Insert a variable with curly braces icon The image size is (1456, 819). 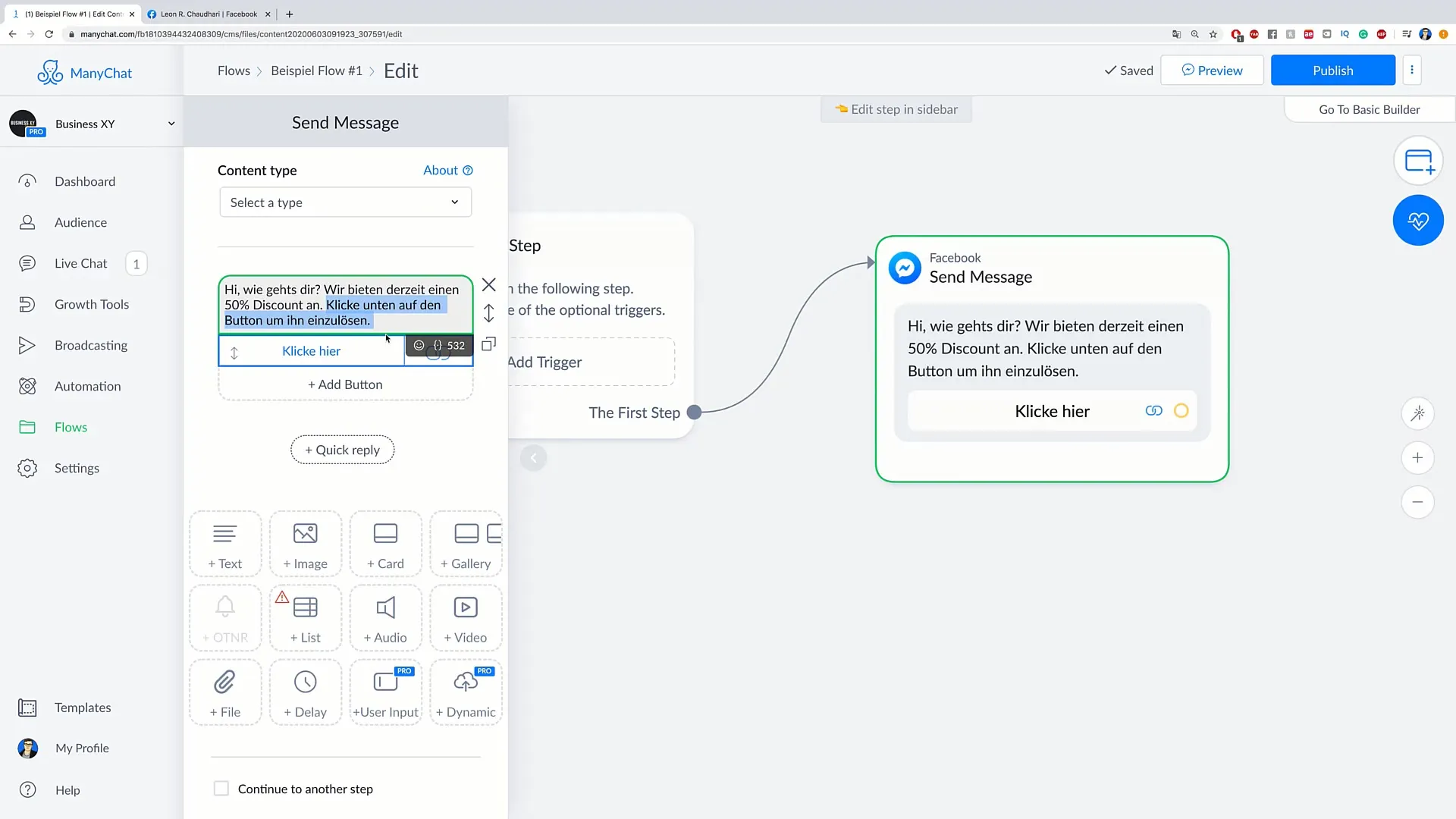click(x=438, y=345)
